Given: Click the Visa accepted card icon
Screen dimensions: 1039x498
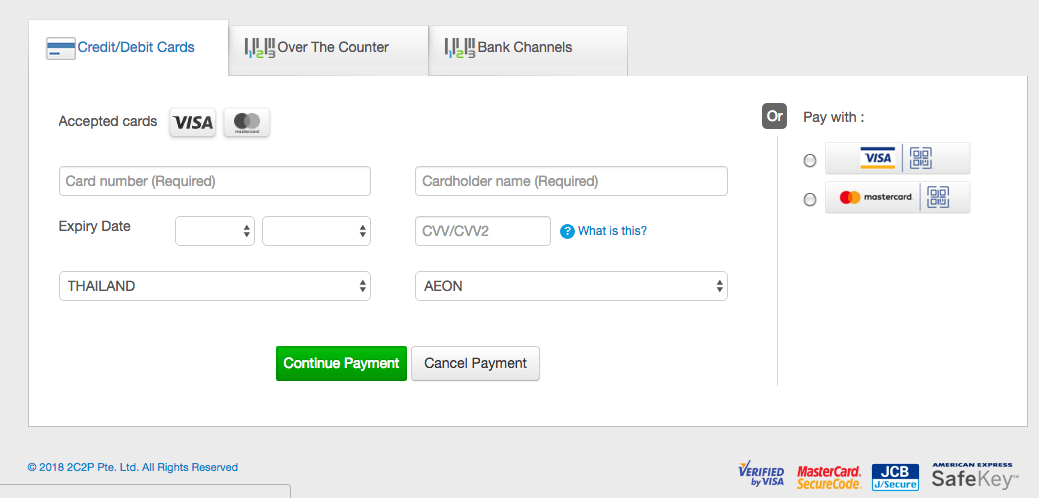Looking at the screenshot, I should pos(192,122).
